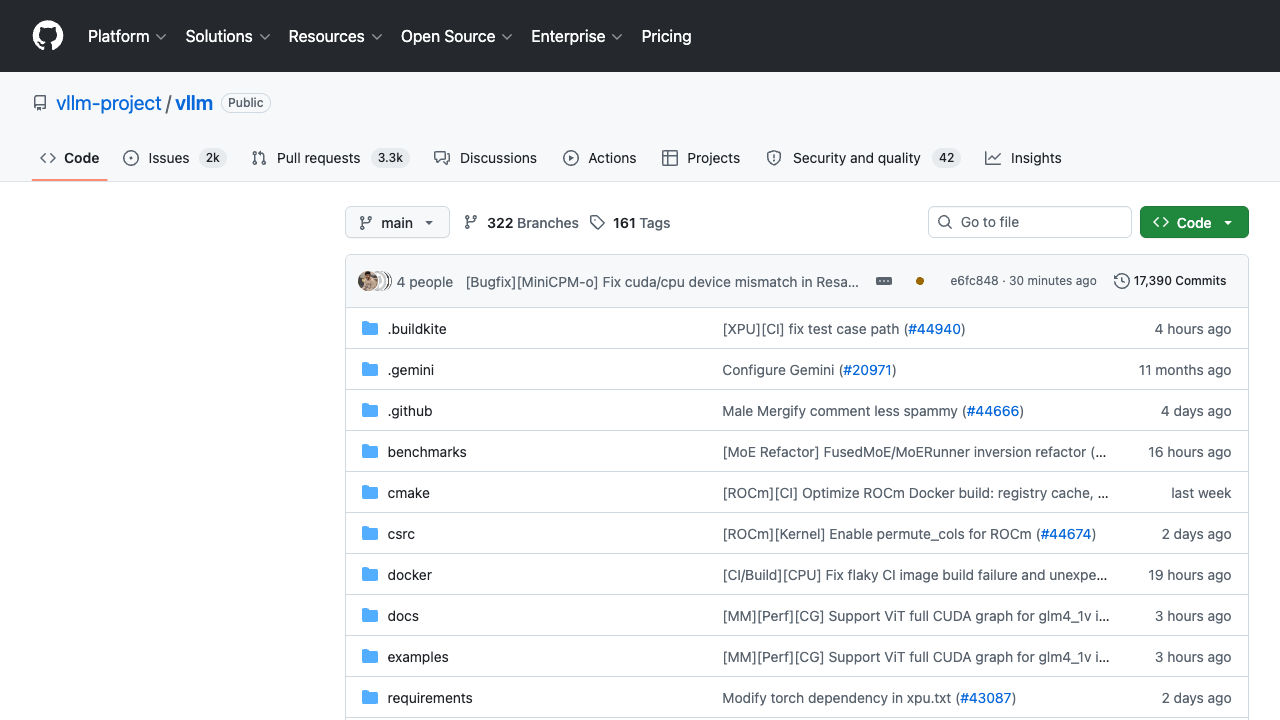Screen dimensions: 1280x720
Task: Open pull request #44940 link
Action: click(935, 329)
